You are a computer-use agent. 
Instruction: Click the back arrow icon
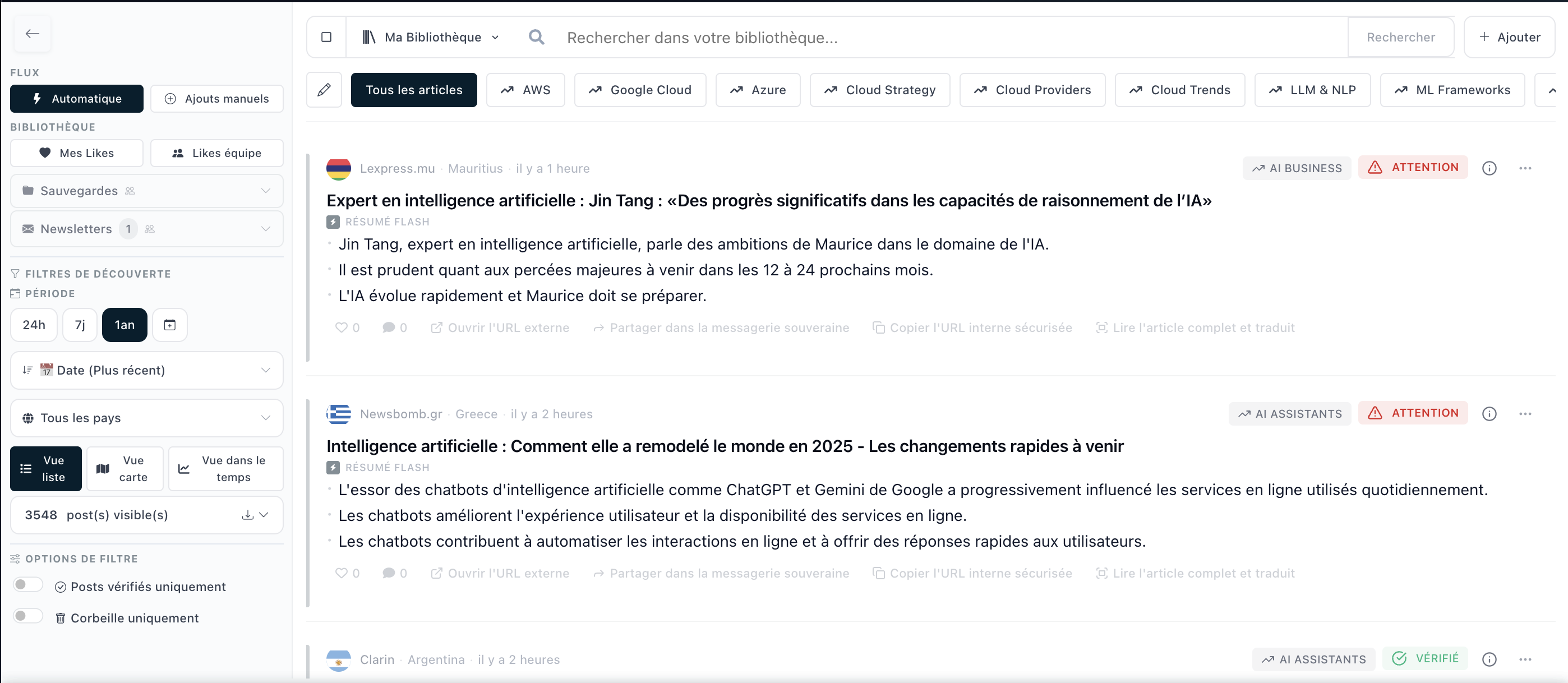click(33, 34)
